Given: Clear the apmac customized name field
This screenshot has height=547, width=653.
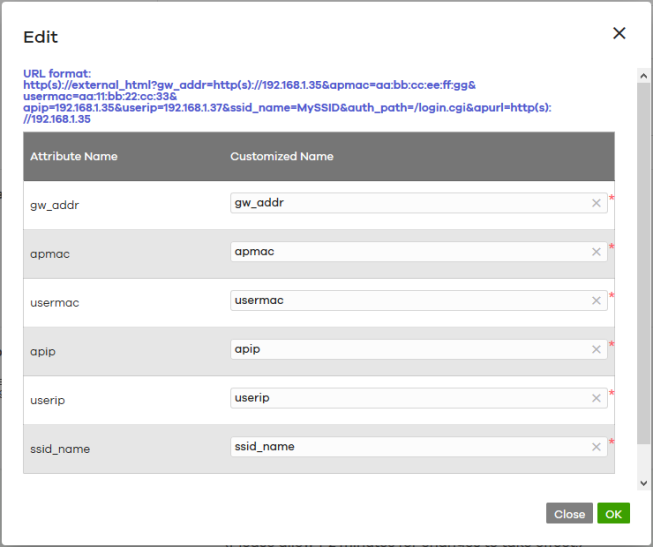Looking at the screenshot, I should coord(596,252).
